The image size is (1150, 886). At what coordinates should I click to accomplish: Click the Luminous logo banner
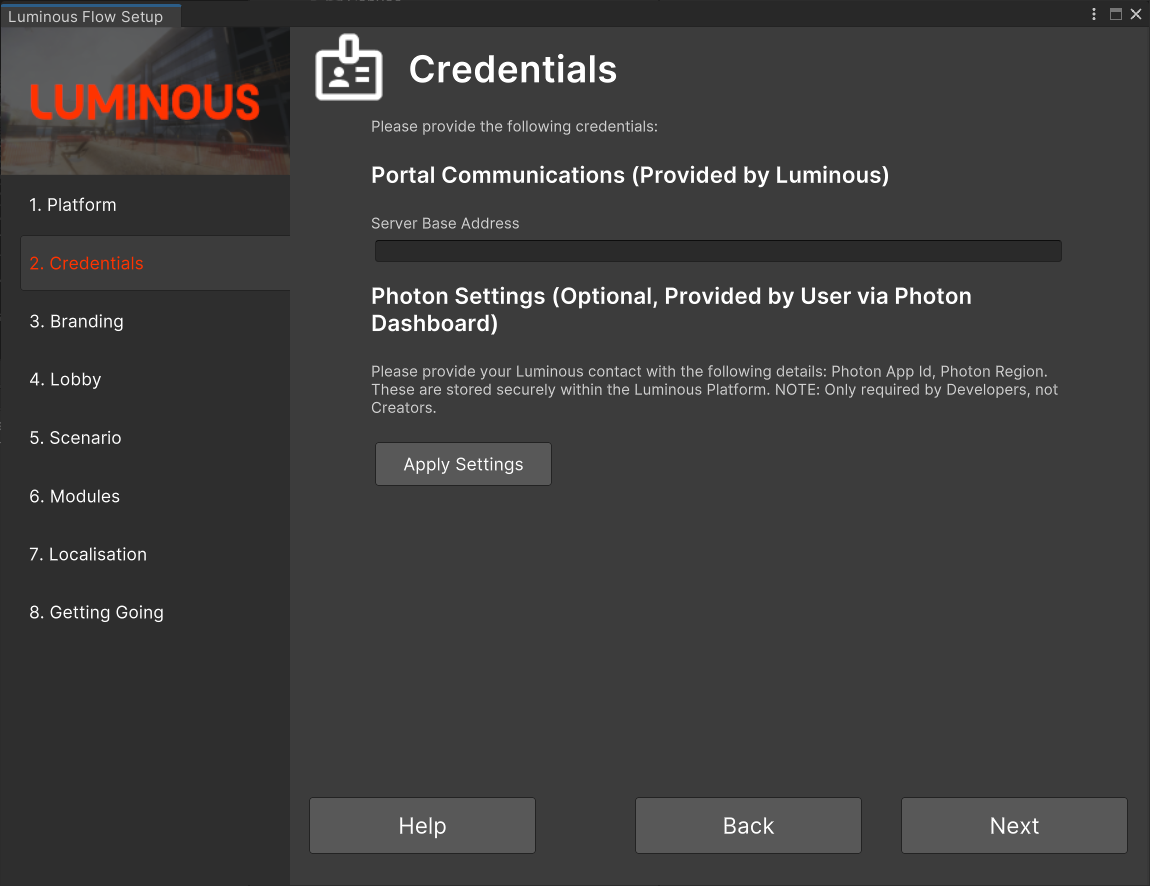click(145, 101)
